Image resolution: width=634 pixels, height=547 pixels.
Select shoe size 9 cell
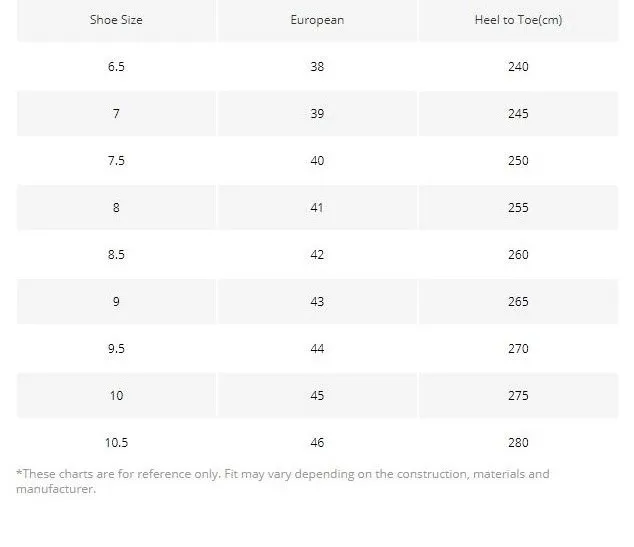coord(116,302)
